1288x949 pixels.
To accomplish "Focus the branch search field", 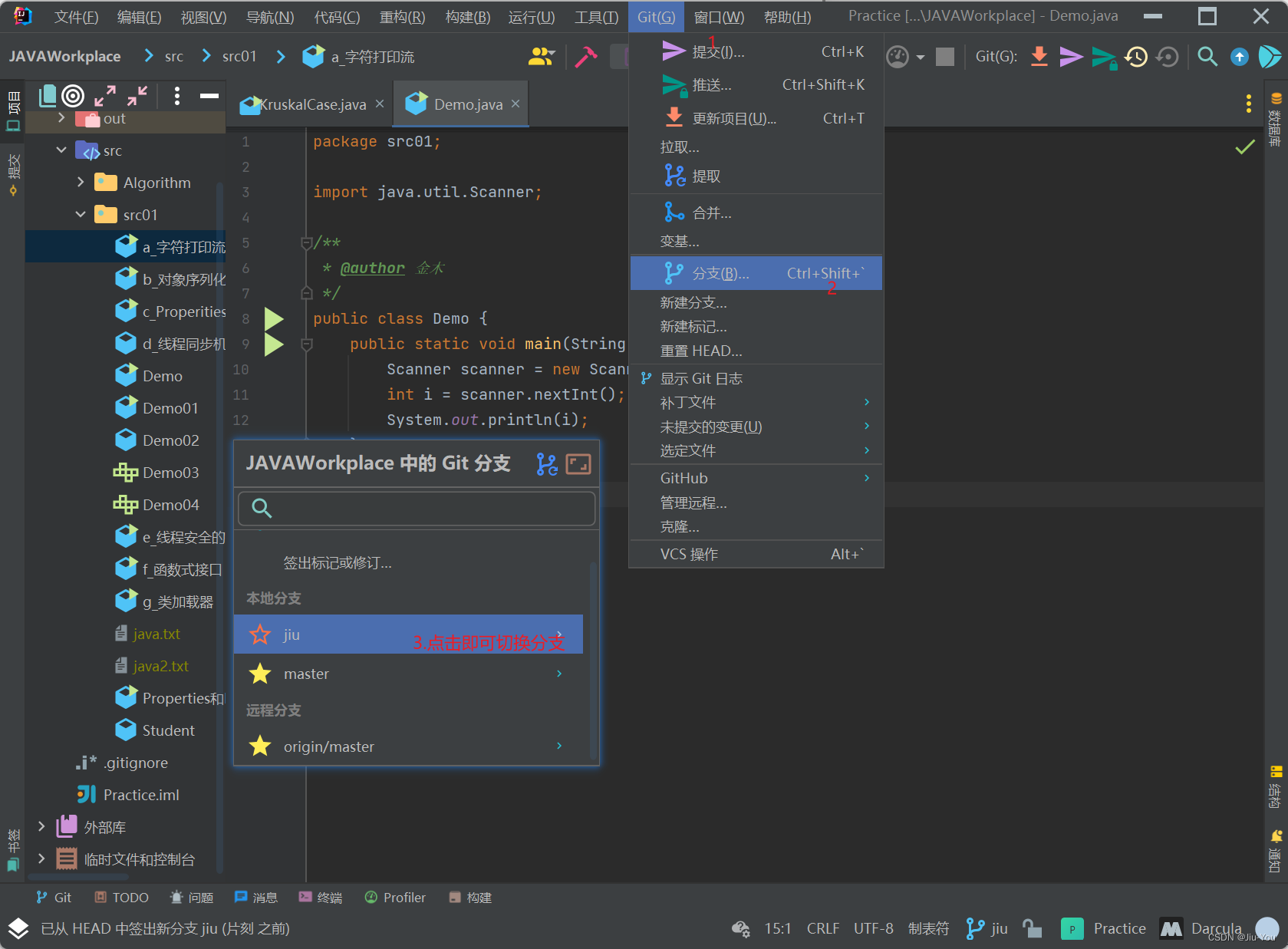I will point(417,508).
